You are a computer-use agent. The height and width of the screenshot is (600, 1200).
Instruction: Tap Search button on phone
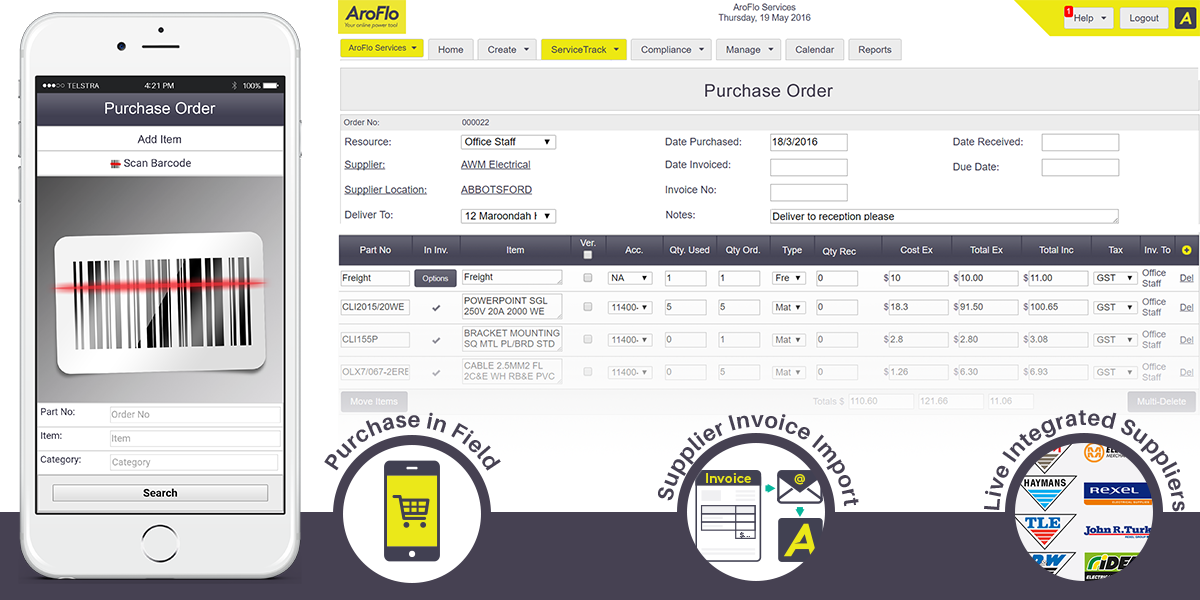tap(160, 493)
